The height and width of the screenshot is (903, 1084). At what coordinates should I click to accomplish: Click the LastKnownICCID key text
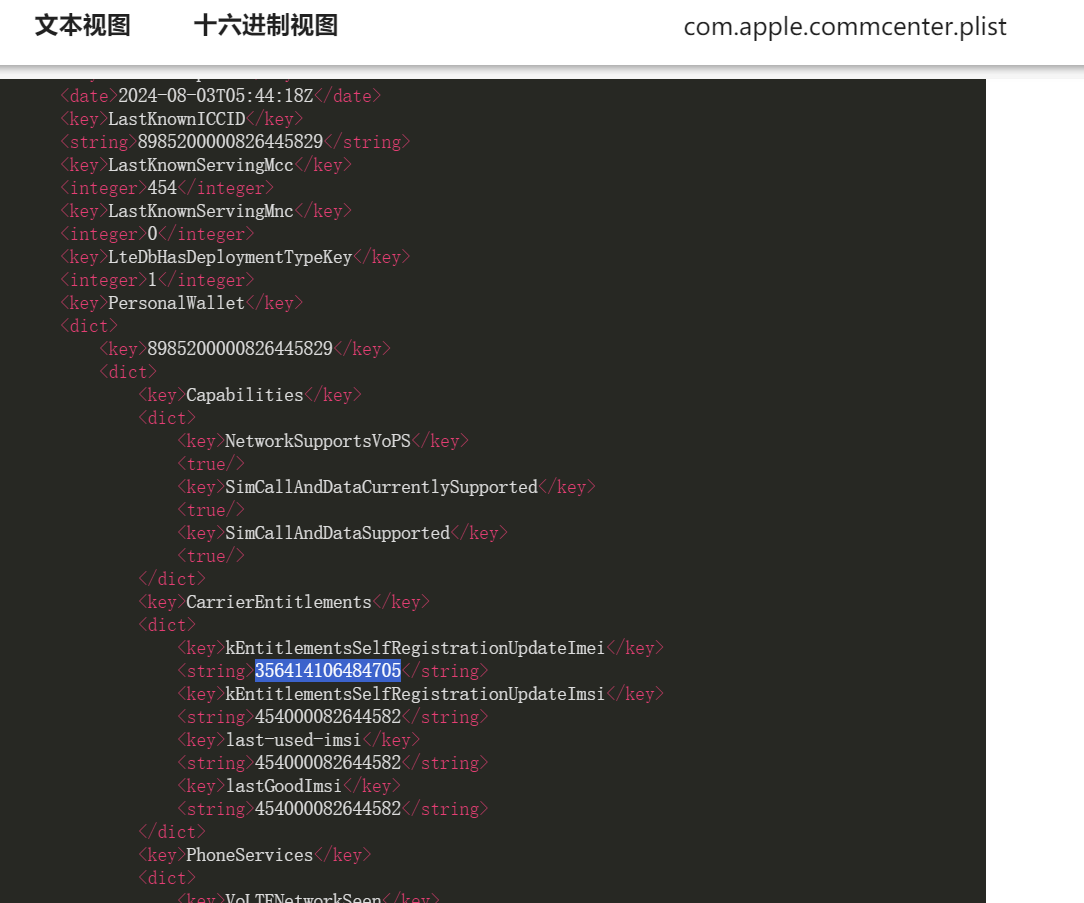tap(176, 119)
